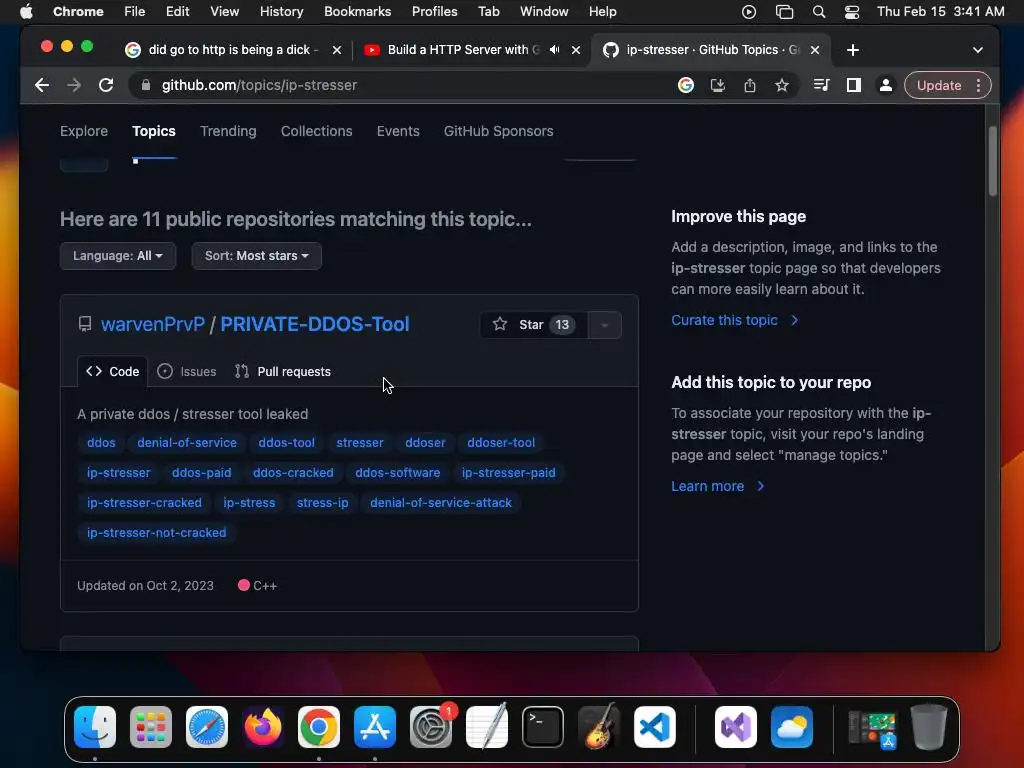This screenshot has width=1024, height=768.
Task: Open the Bookmarks menu in menu bar
Action: 357,12
